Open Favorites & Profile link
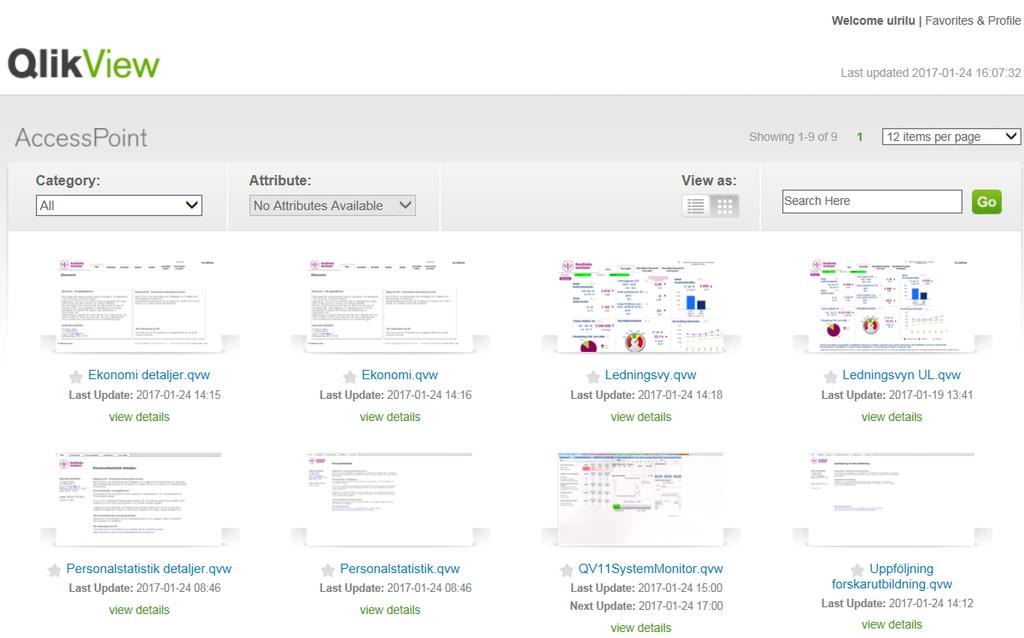The image size is (1024, 638). pos(972,21)
